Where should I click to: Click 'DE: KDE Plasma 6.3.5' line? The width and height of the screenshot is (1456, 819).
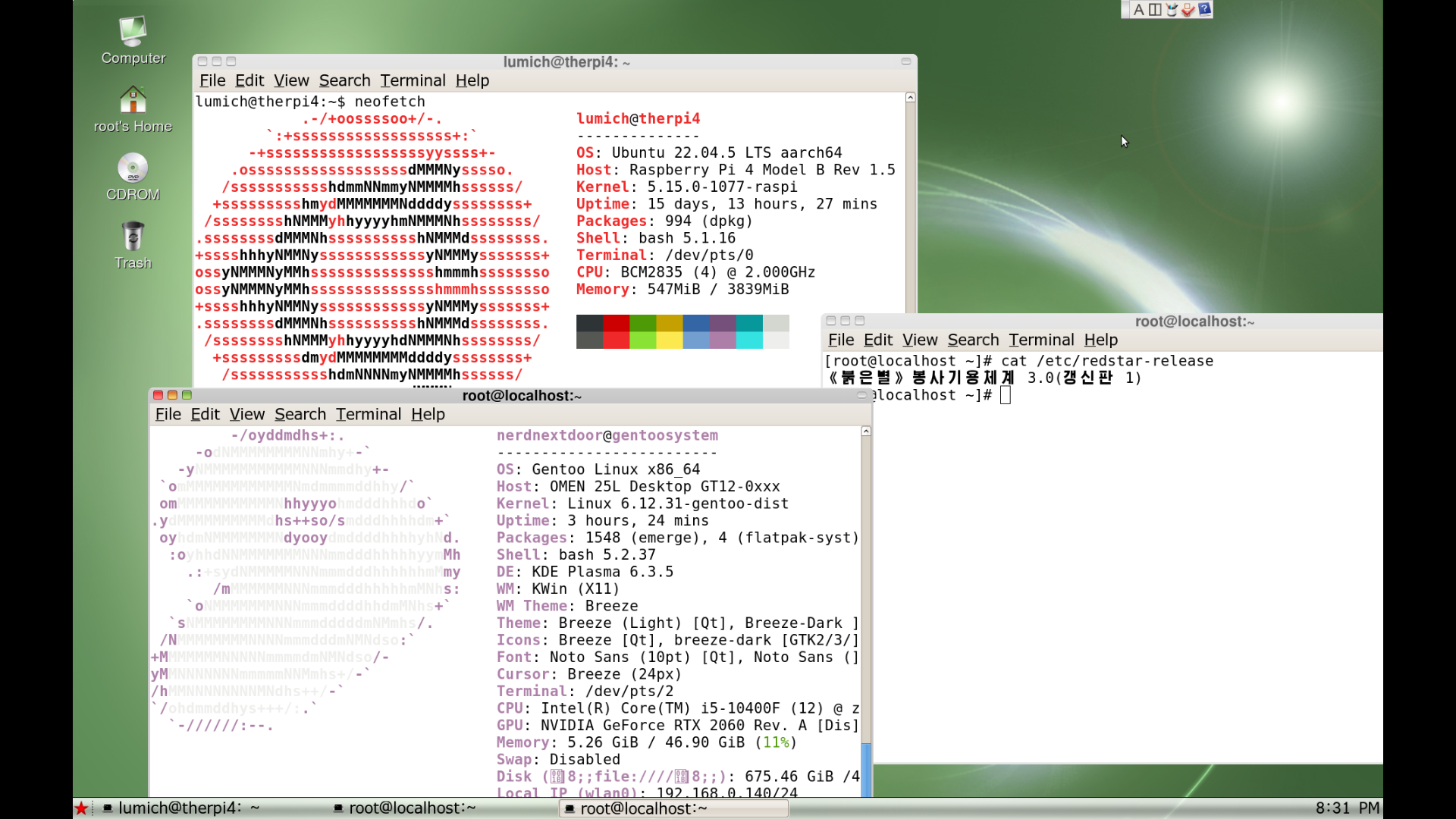pos(585,573)
